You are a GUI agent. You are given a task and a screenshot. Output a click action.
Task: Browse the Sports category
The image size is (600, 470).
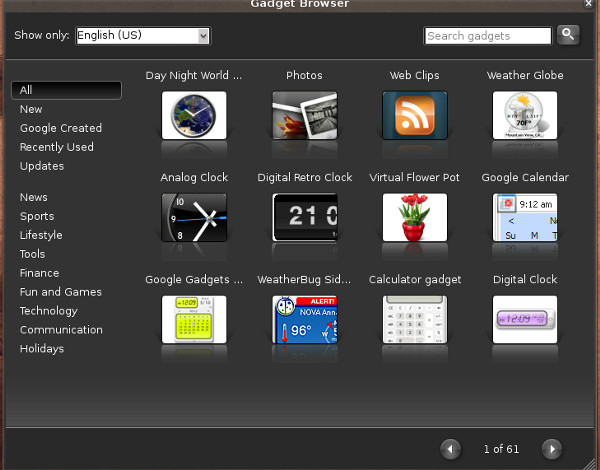point(37,216)
